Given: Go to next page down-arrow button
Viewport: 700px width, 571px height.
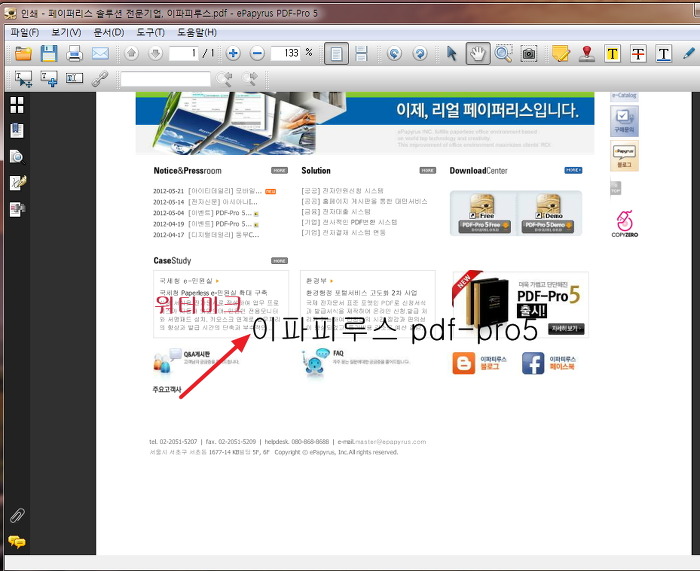Looking at the screenshot, I should tap(155, 54).
